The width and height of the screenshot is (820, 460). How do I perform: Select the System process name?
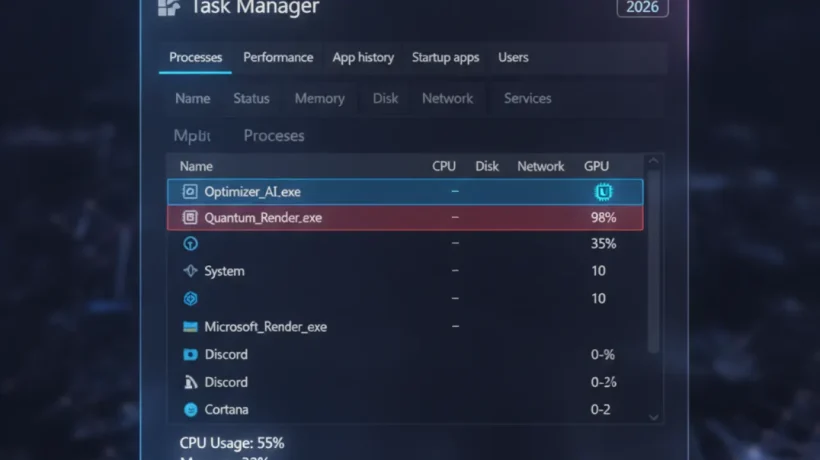pos(224,271)
